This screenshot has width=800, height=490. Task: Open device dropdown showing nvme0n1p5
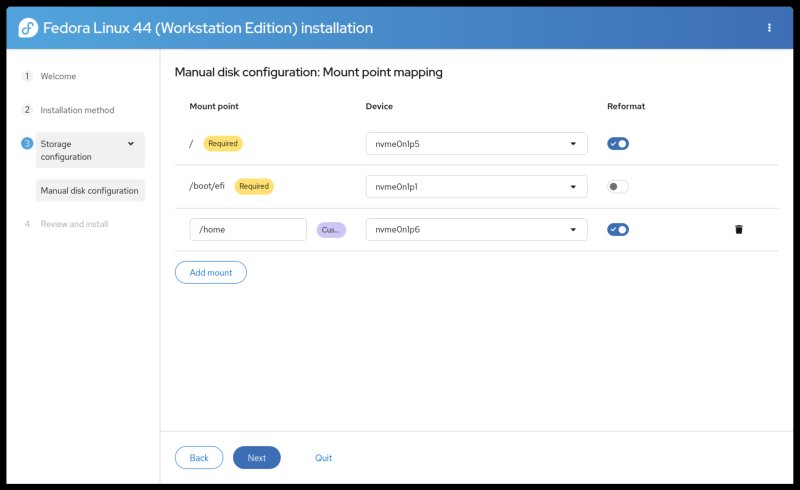477,143
